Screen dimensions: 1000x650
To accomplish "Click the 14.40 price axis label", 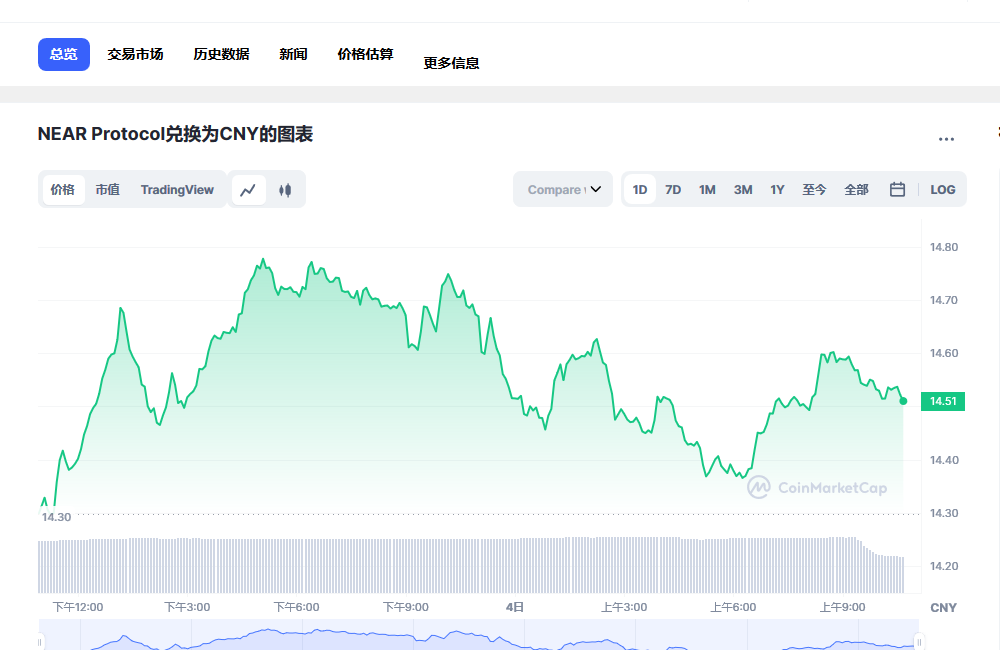I will 944,461.
